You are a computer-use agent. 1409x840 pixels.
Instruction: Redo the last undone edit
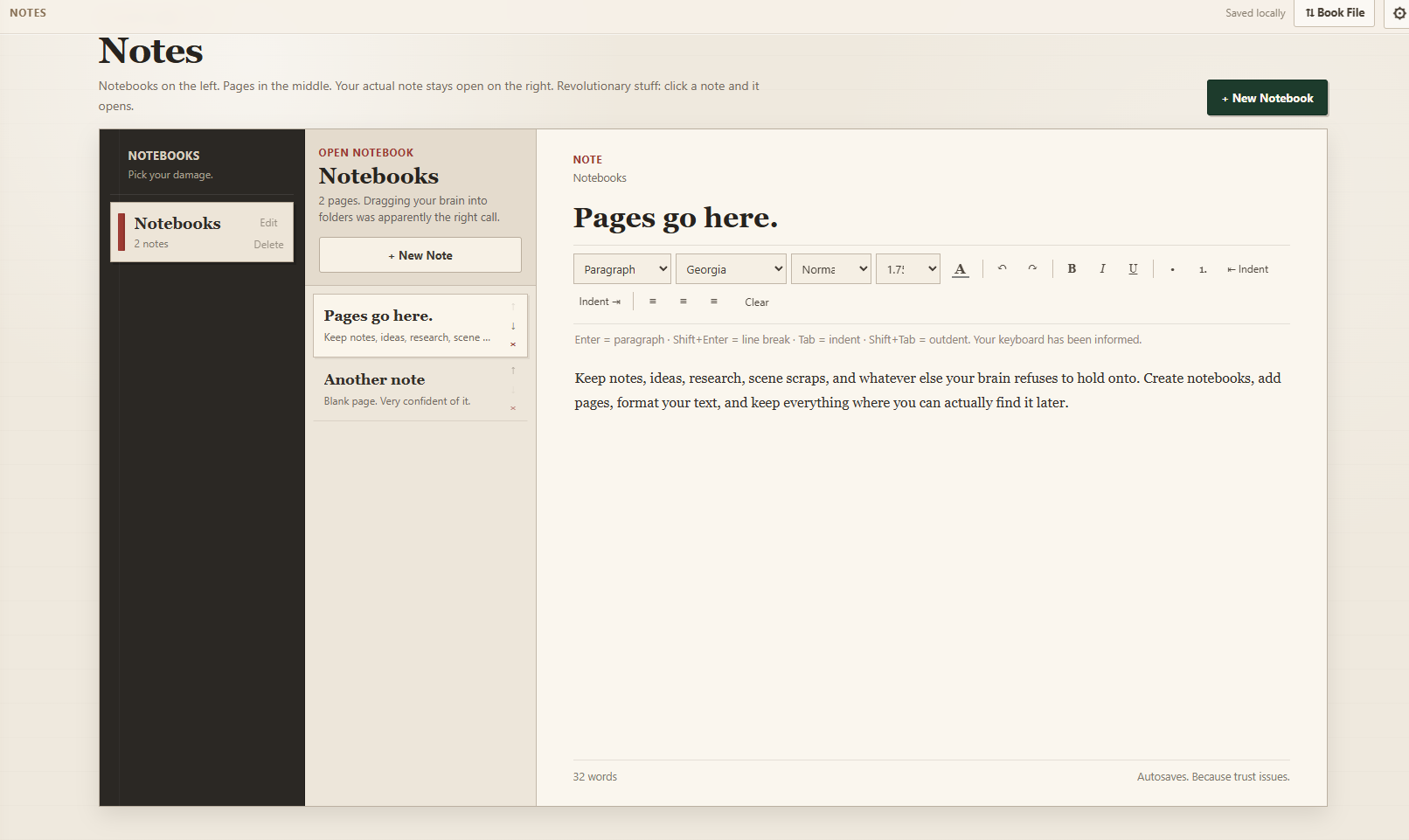[x=1032, y=268]
